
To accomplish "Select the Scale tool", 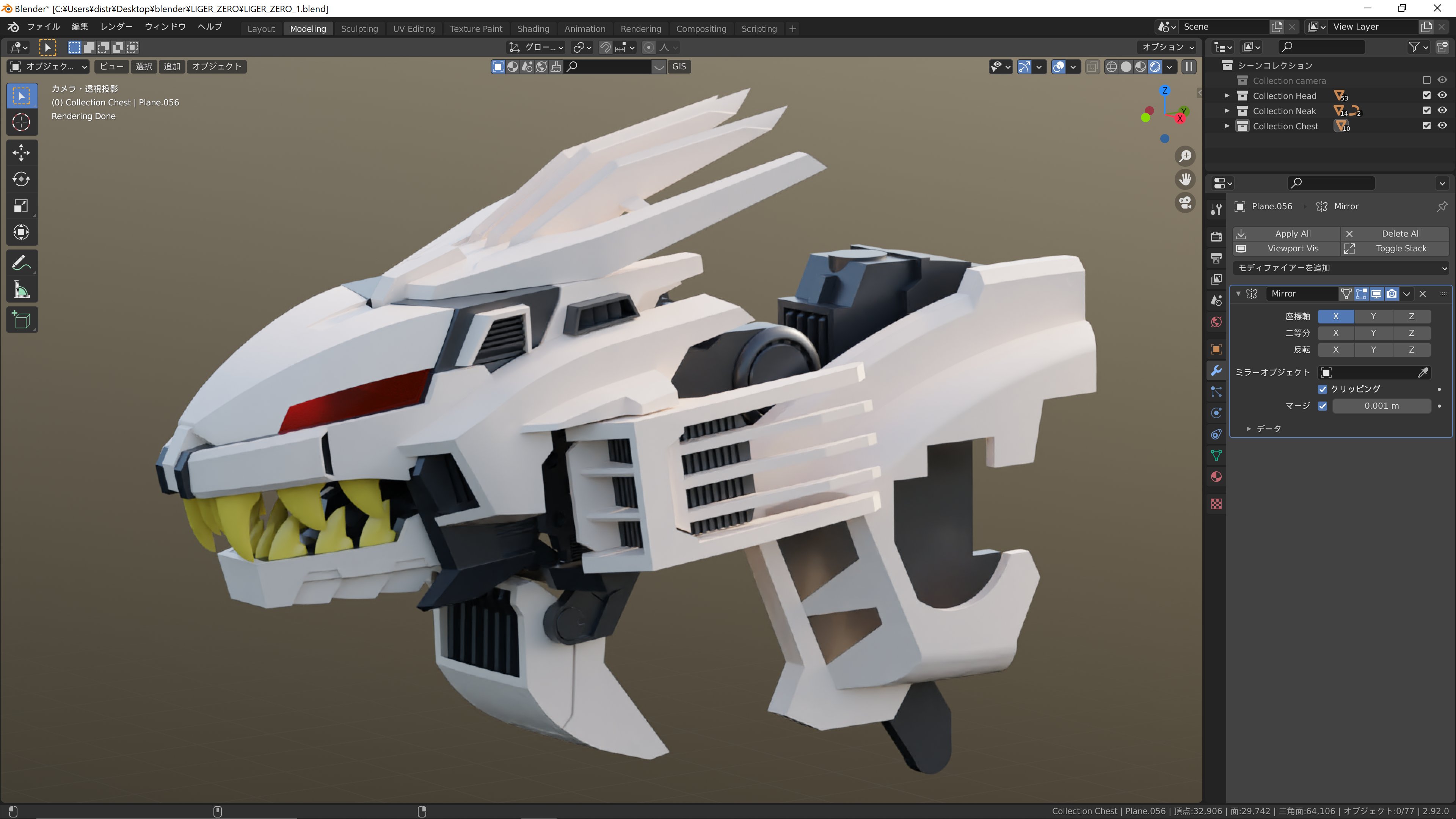I will 22,206.
